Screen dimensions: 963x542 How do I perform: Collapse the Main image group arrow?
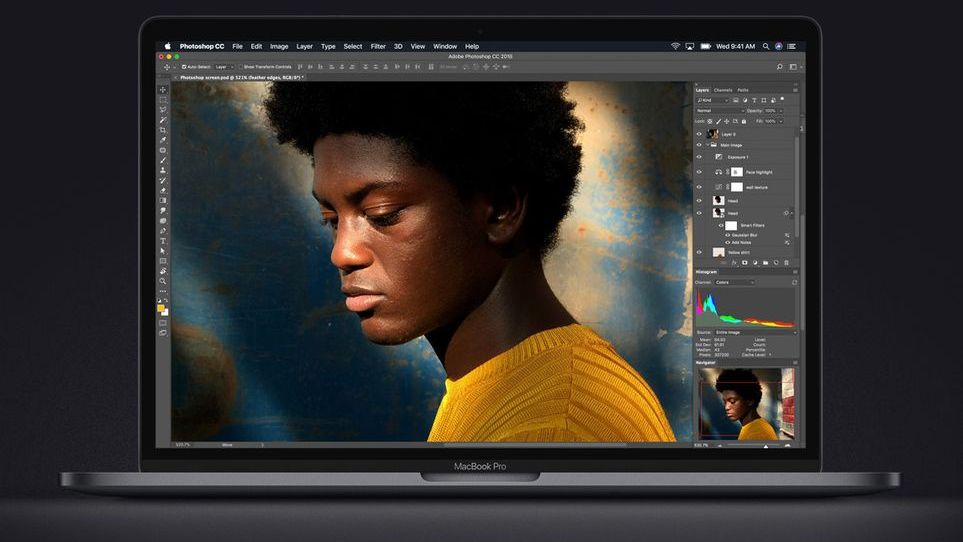[x=708, y=145]
